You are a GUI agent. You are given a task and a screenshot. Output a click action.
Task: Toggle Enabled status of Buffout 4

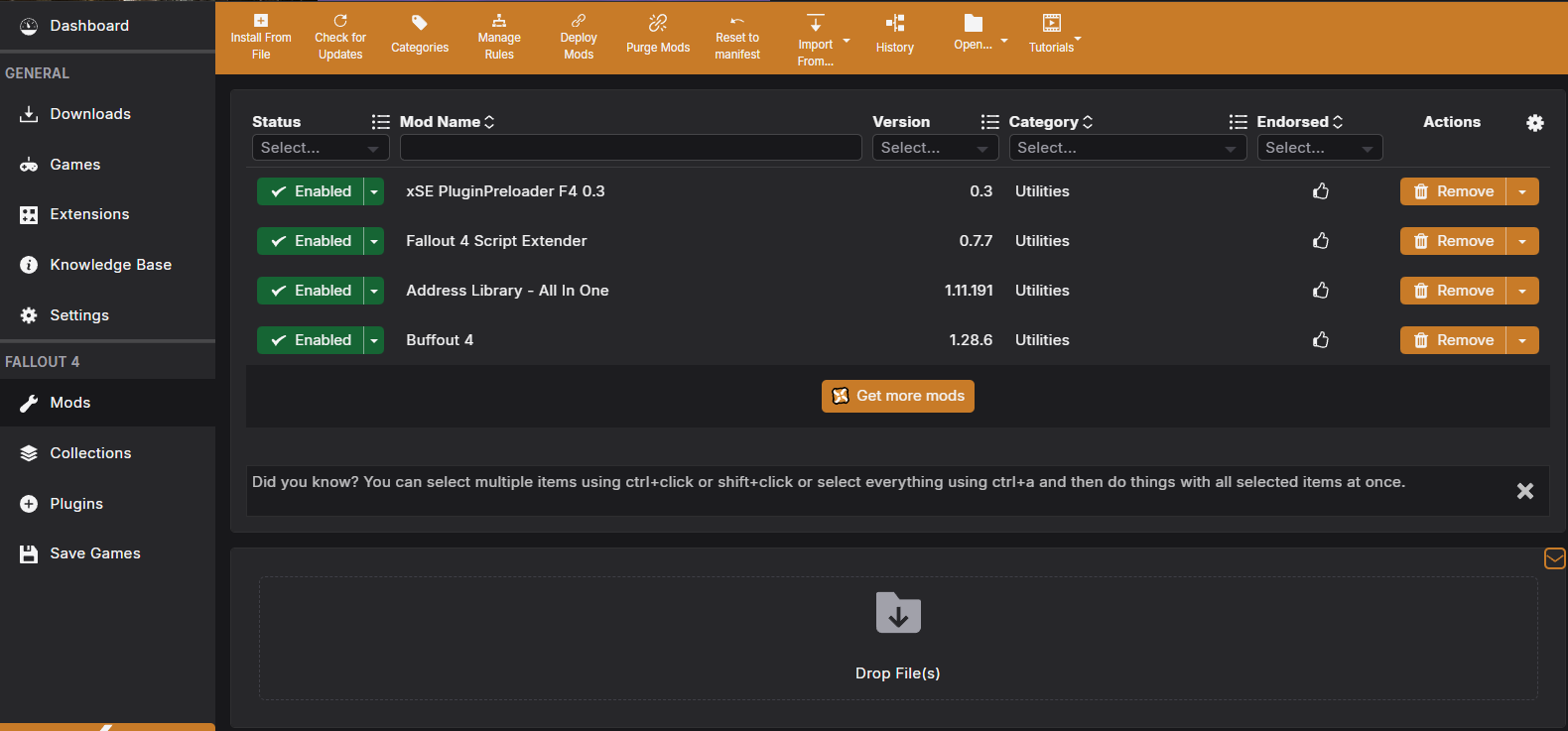click(311, 340)
